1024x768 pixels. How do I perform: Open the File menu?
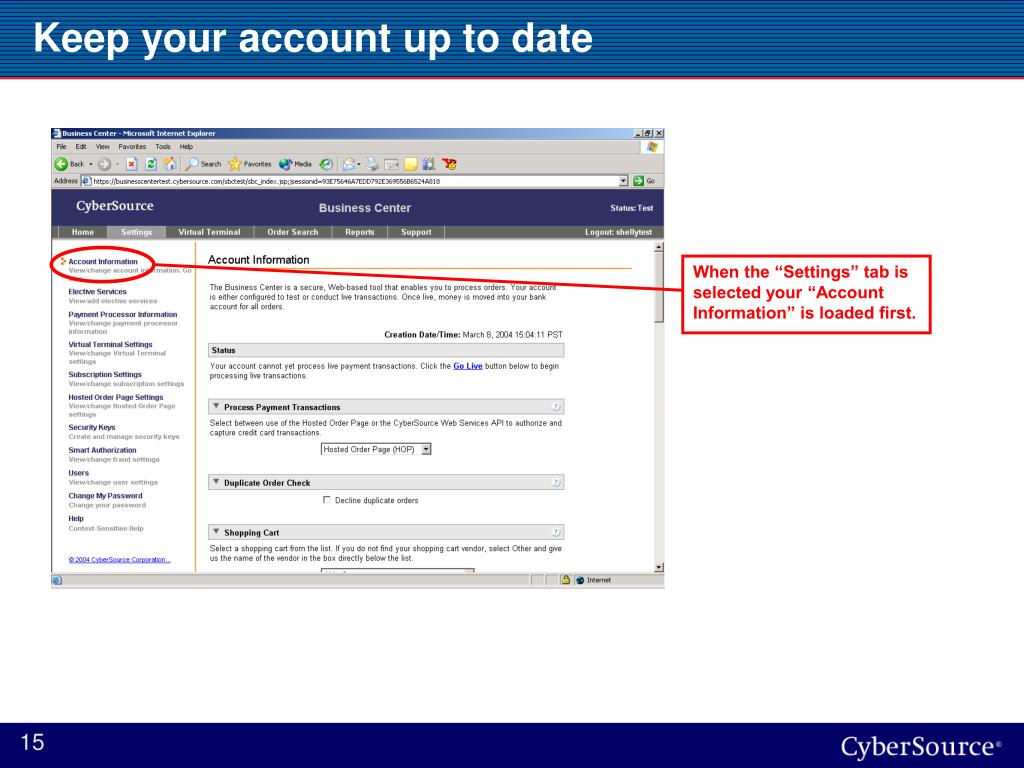[61, 147]
